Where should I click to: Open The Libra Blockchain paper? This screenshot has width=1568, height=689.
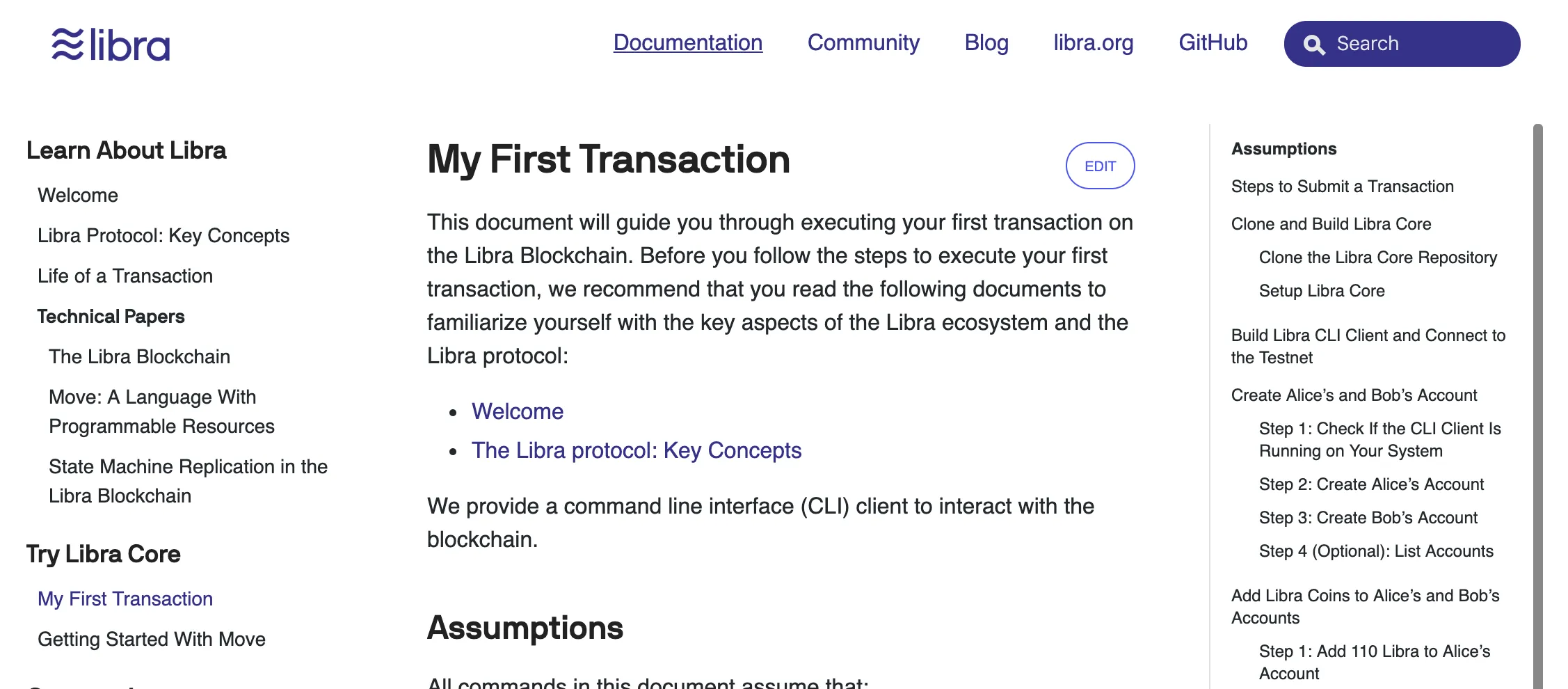click(x=139, y=356)
